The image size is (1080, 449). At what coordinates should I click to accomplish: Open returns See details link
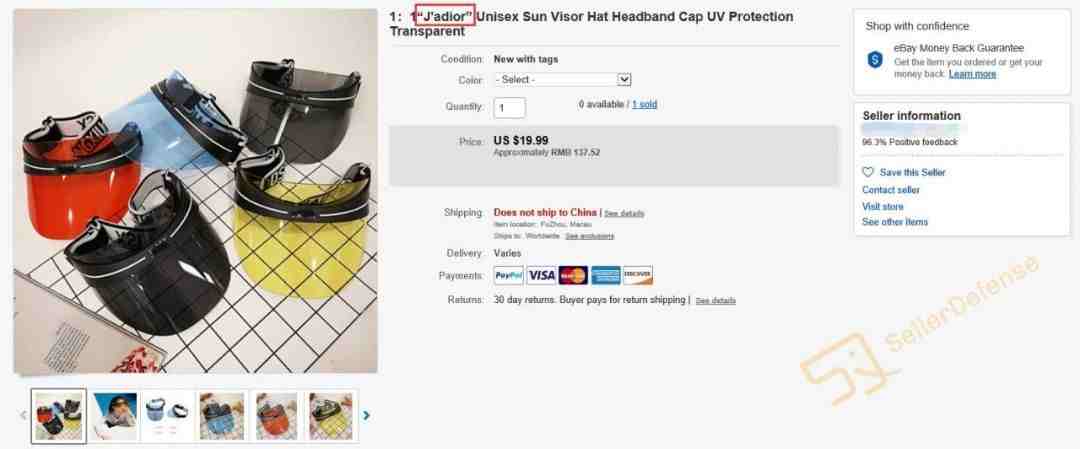(x=716, y=301)
